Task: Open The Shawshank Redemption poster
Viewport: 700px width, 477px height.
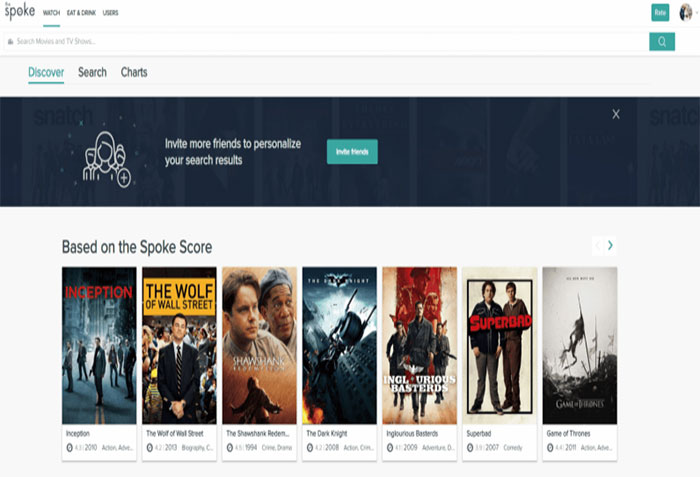Action: point(259,345)
